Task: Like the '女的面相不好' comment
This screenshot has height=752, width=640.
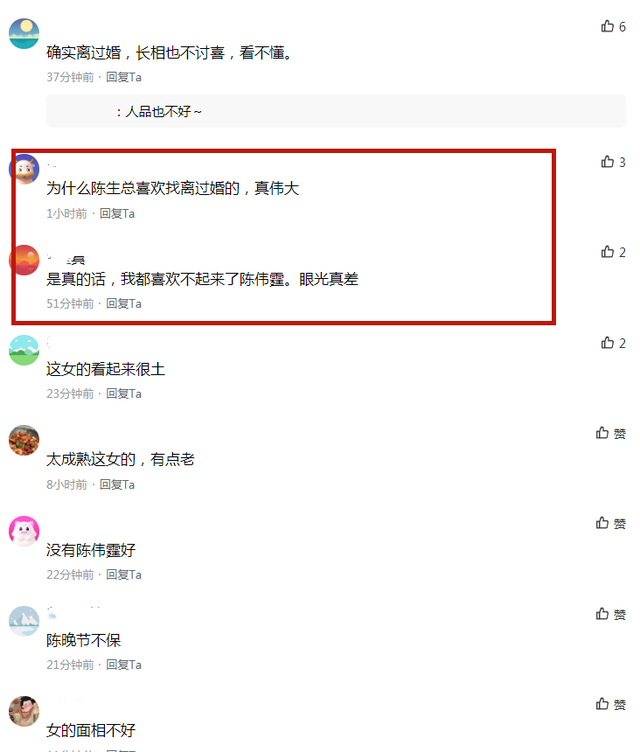Action: pos(610,704)
